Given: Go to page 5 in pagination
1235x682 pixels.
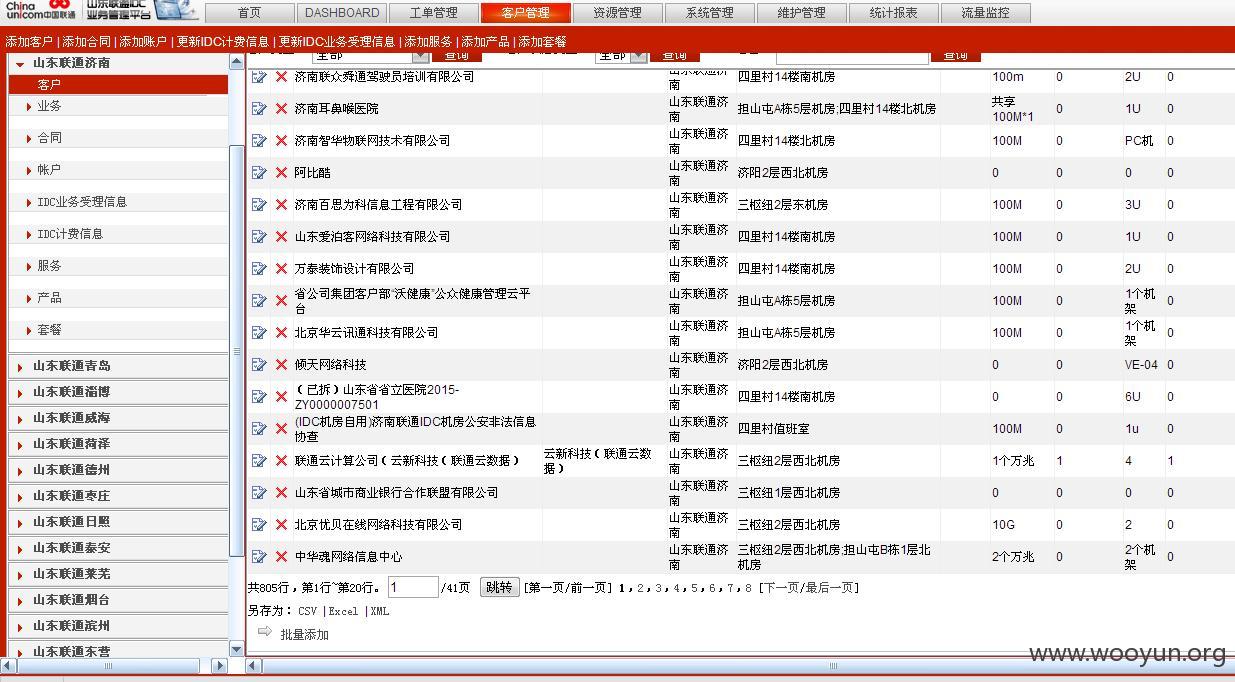Looking at the screenshot, I should coord(694,588).
